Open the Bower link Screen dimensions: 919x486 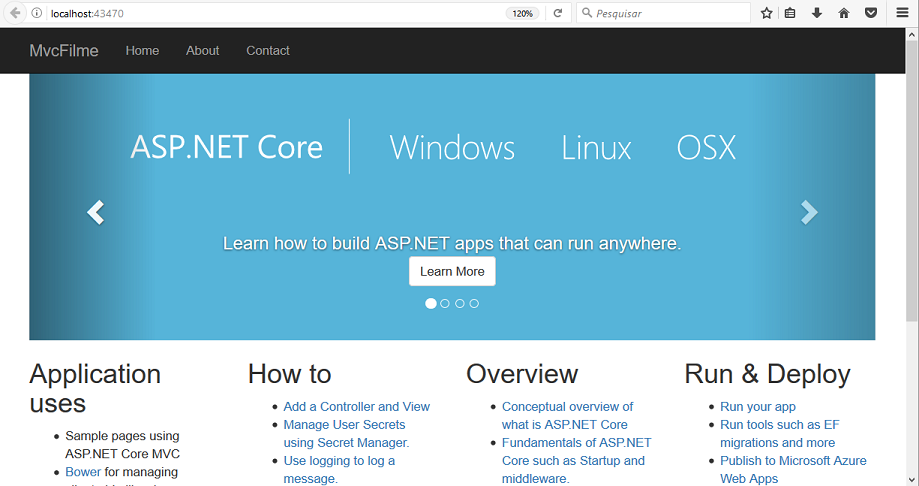click(83, 472)
